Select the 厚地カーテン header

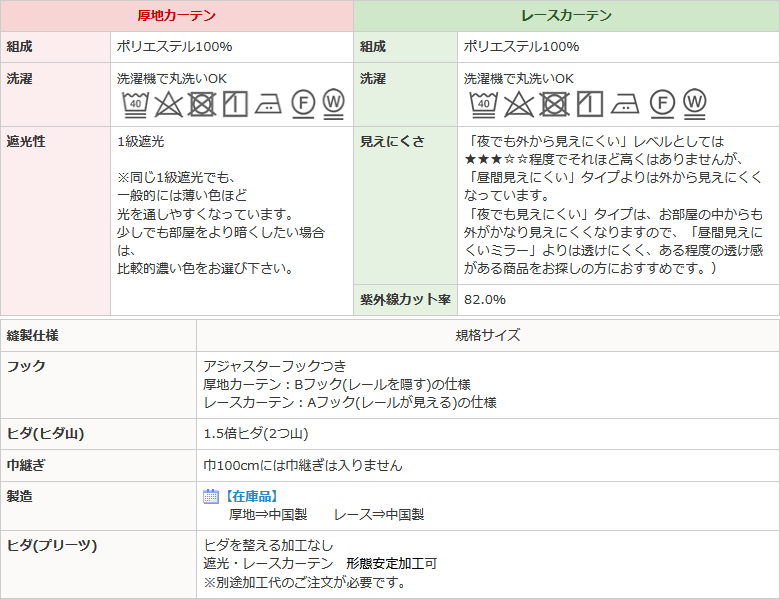176,16
